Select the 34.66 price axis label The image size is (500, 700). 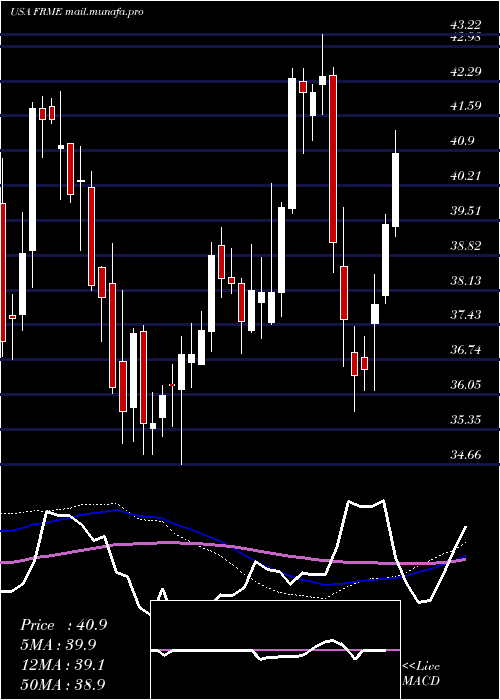pos(466,455)
